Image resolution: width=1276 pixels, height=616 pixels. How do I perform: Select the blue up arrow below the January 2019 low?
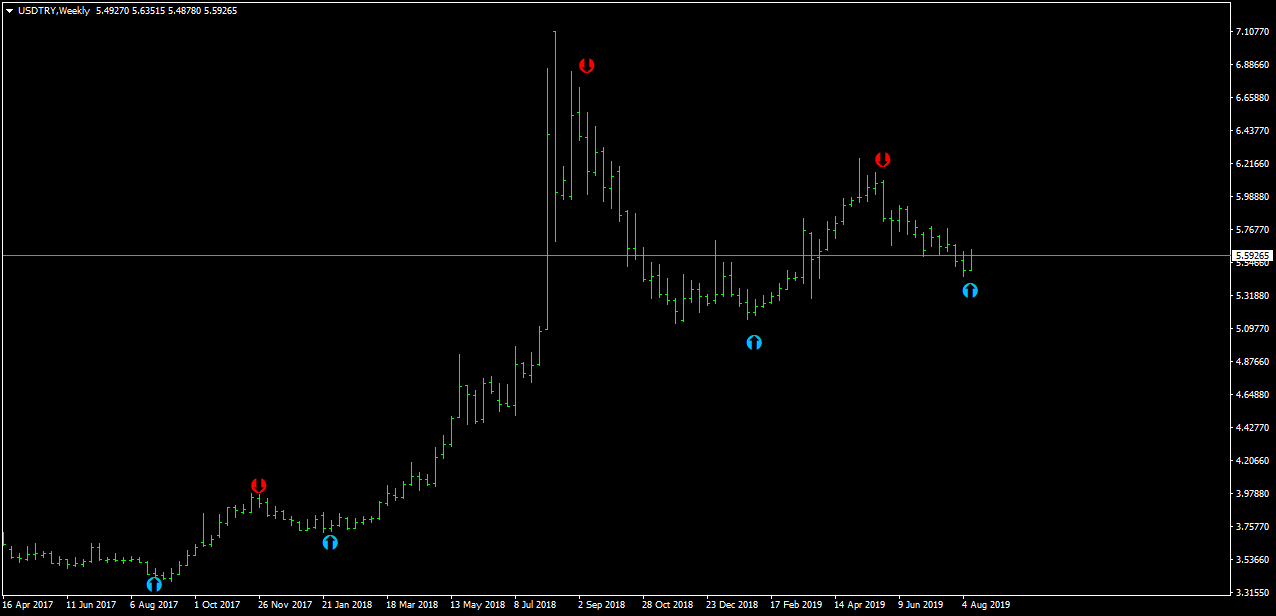[x=754, y=342]
